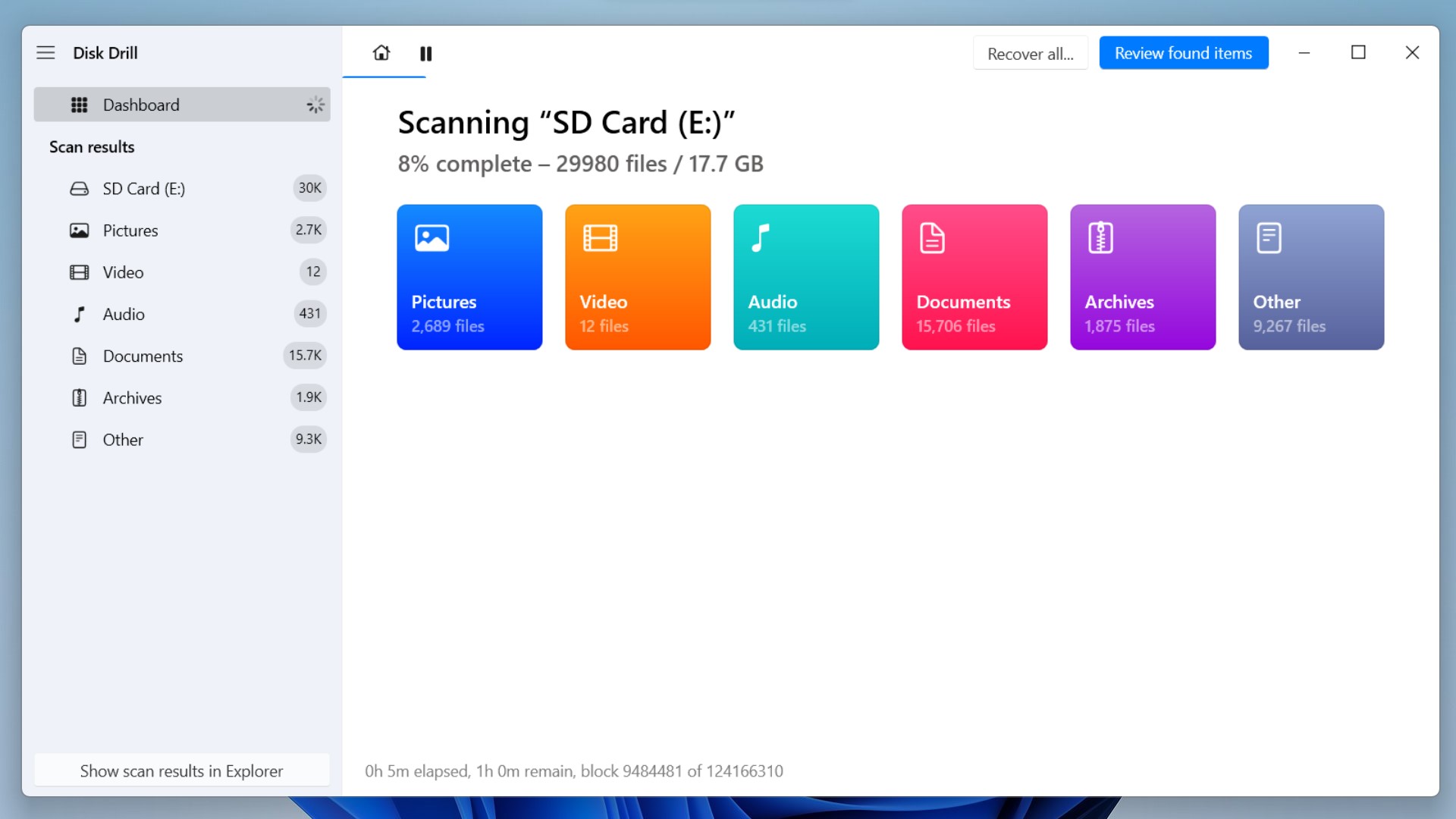
Task: Select Documents in scan results sidebar
Action: point(142,355)
